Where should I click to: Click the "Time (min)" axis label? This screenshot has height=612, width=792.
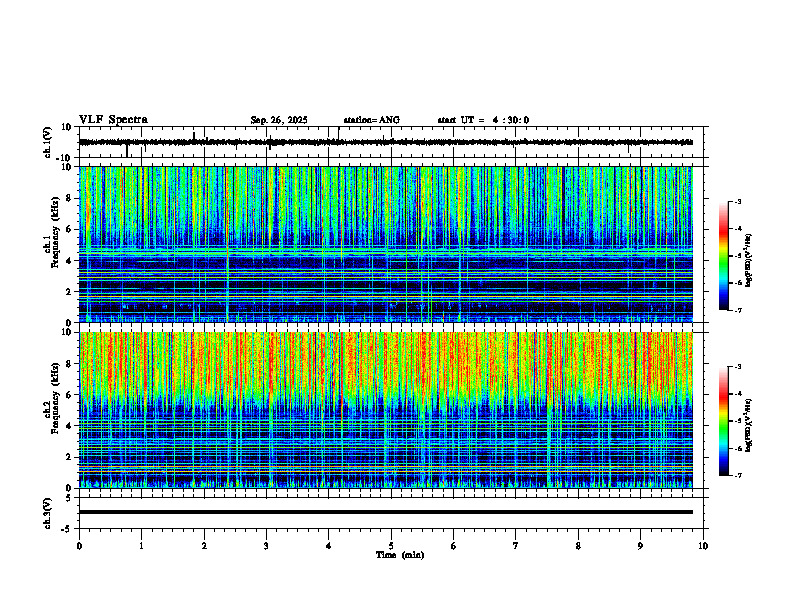click(400, 555)
